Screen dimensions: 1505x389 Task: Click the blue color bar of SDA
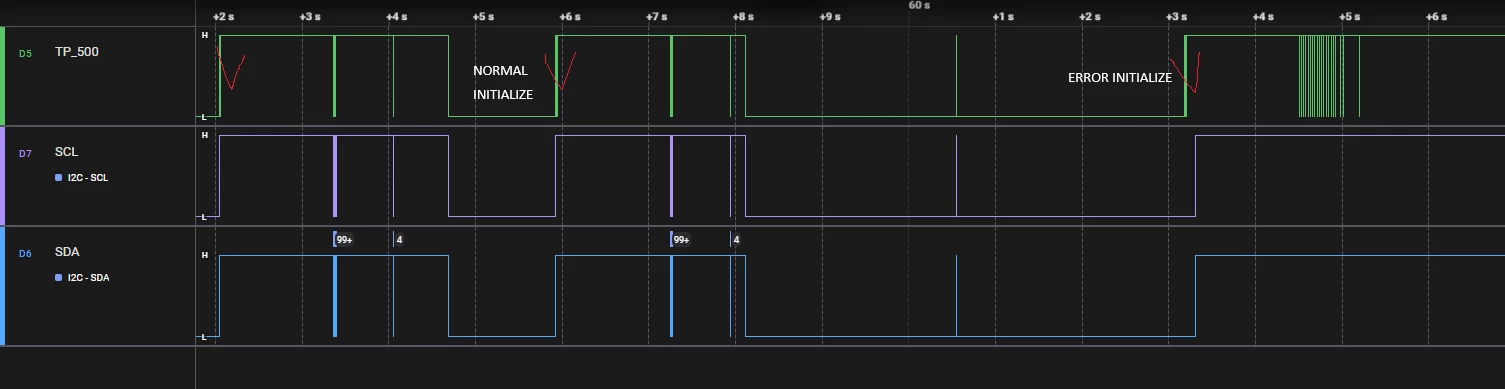coord(3,286)
